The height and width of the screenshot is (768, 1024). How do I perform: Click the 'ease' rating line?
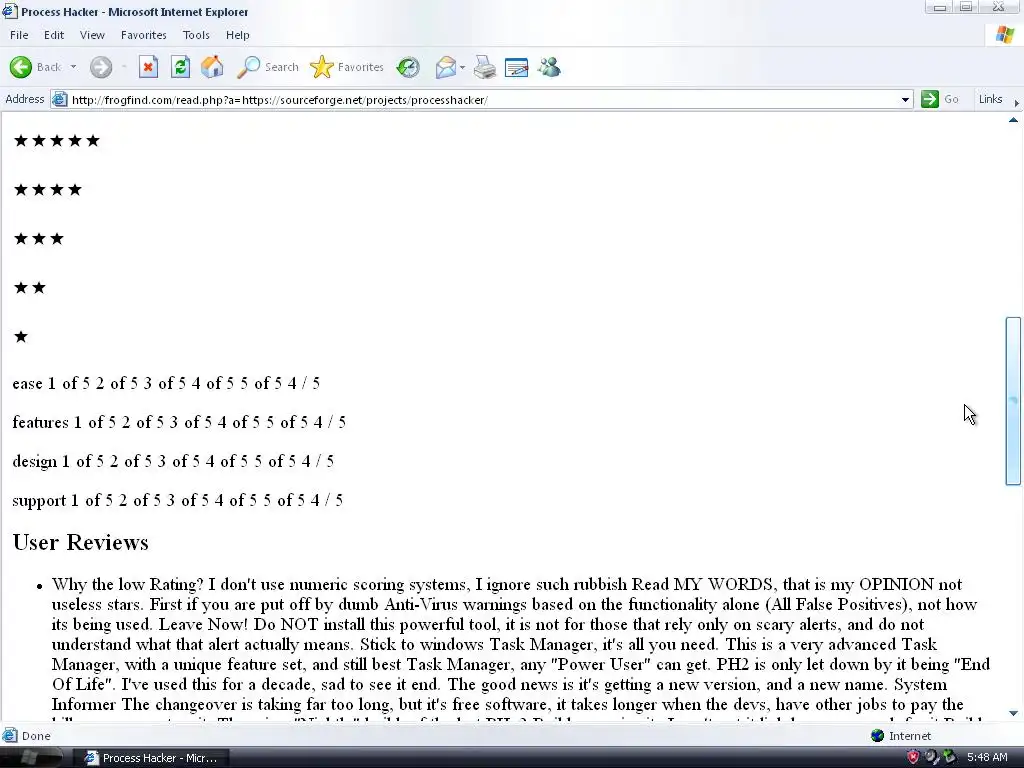coord(166,383)
